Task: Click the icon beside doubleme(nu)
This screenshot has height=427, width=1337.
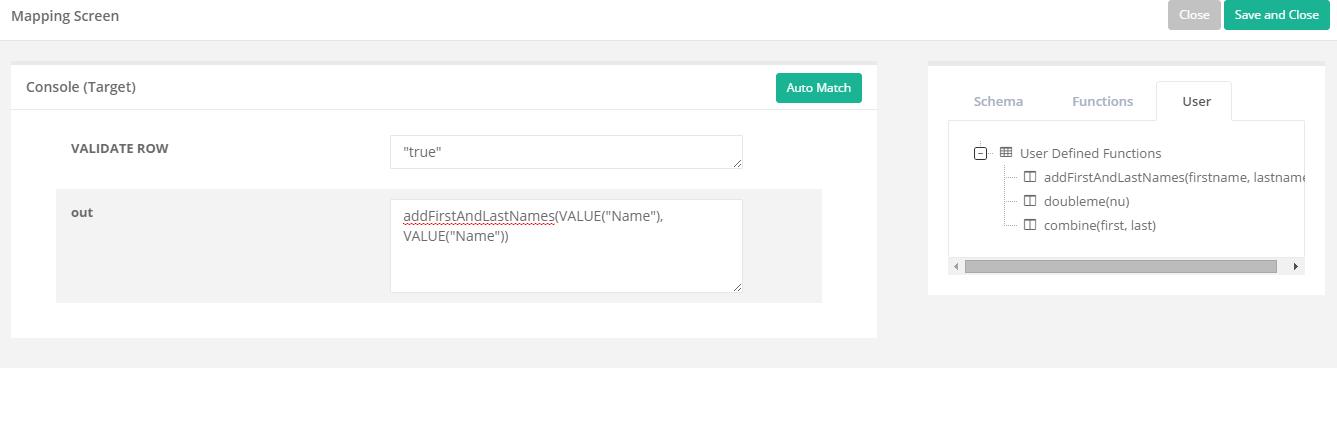Action: (x=1030, y=201)
